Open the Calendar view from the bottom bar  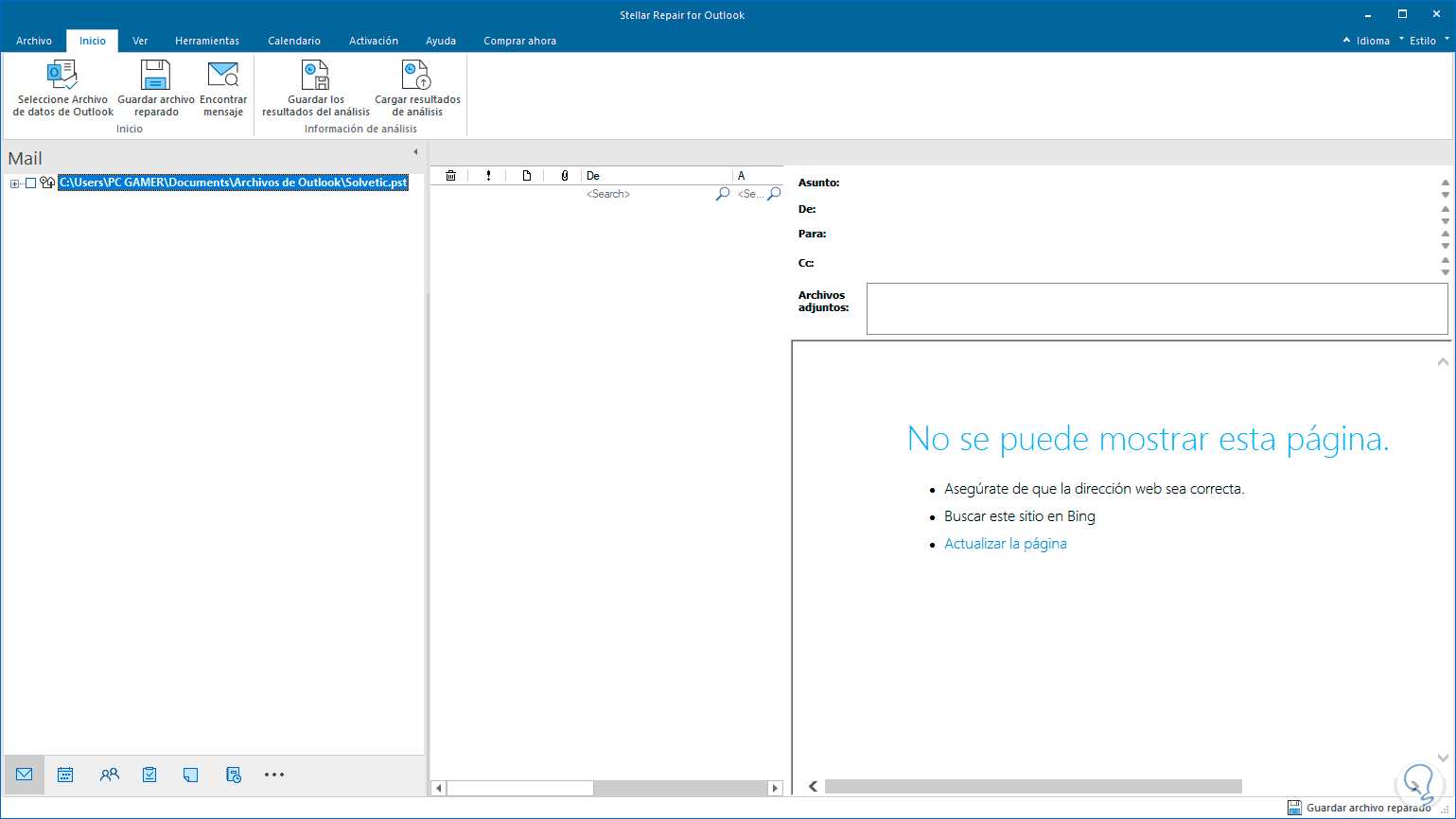(65, 775)
